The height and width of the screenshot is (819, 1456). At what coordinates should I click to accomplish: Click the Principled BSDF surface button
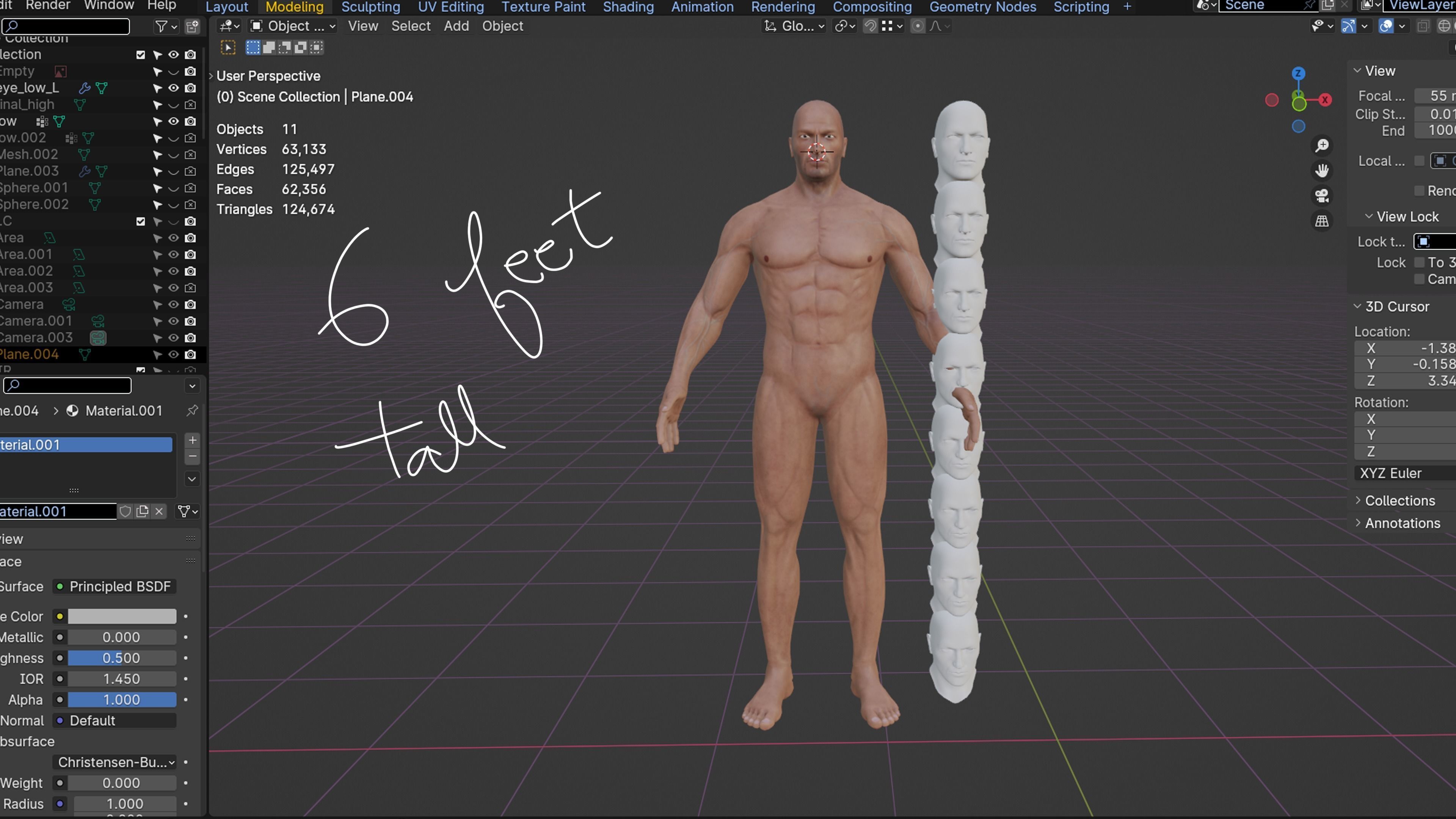coord(115,586)
